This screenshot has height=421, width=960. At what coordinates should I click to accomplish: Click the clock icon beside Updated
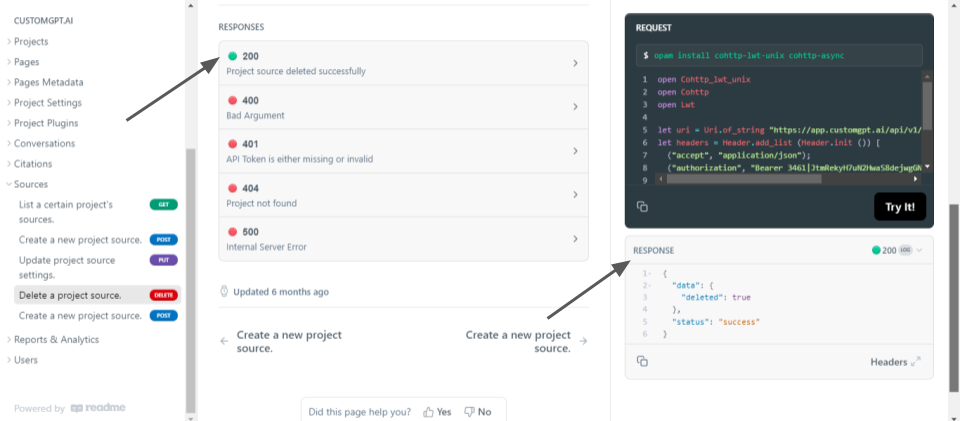point(224,291)
